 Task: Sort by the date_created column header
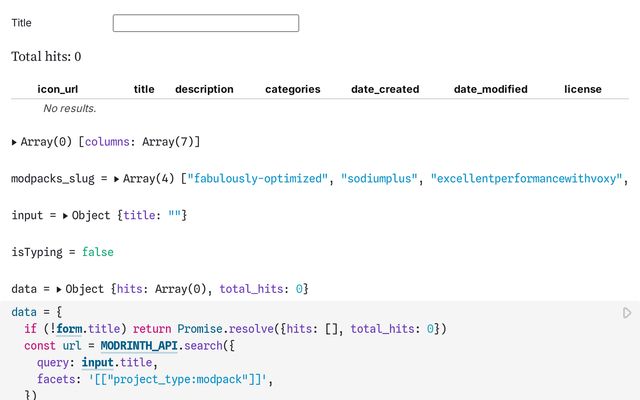point(385,89)
